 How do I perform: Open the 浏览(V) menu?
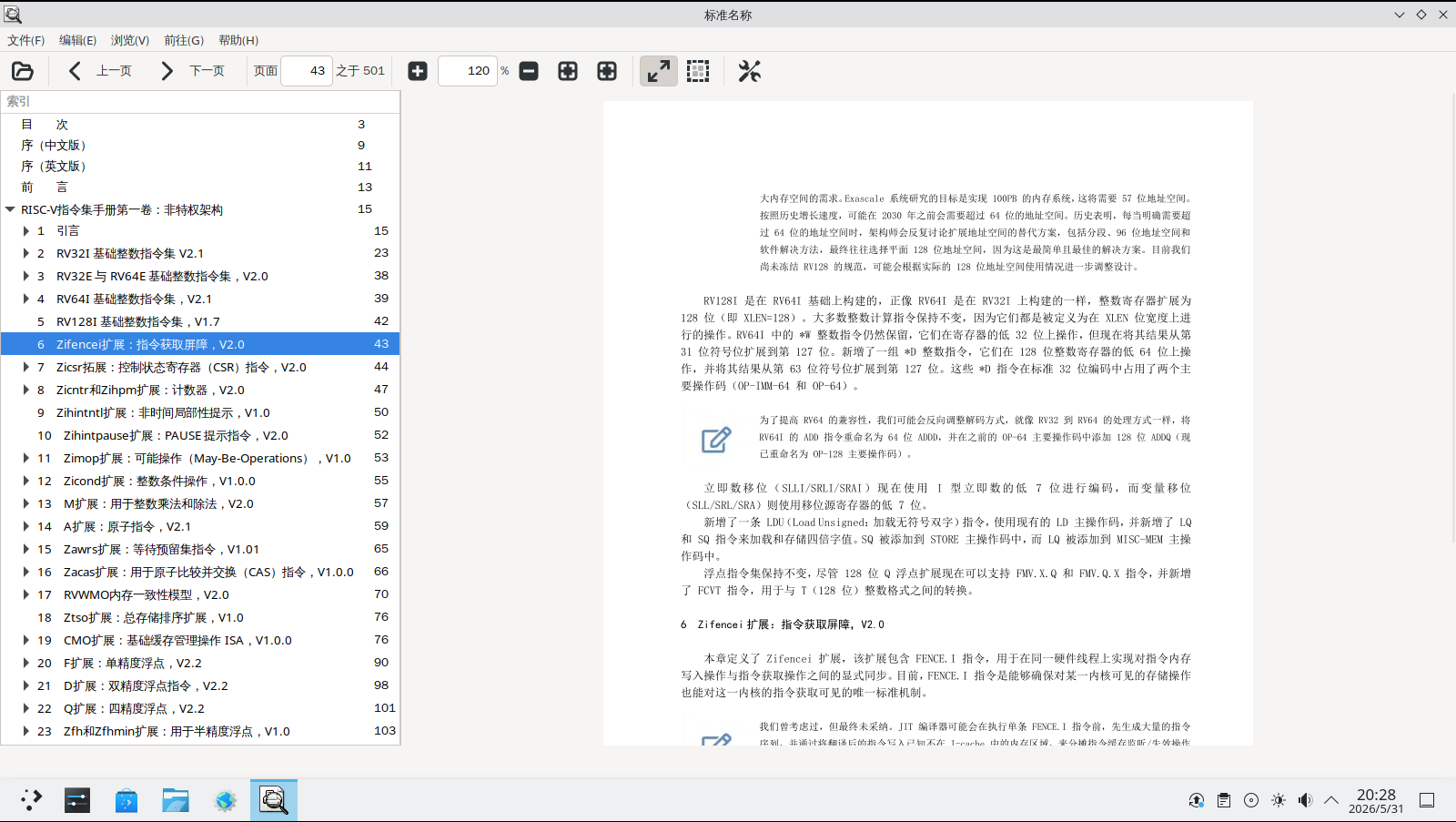coord(130,40)
